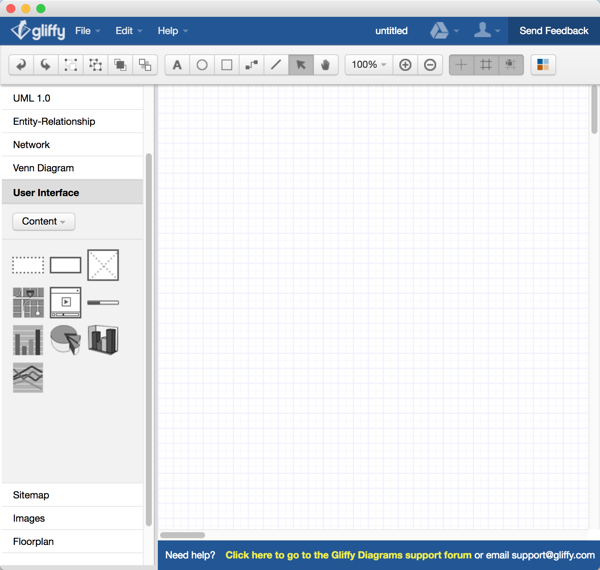Open the zoom level 100% dropdown
Image resolution: width=600 pixels, height=570 pixels.
[x=369, y=65]
